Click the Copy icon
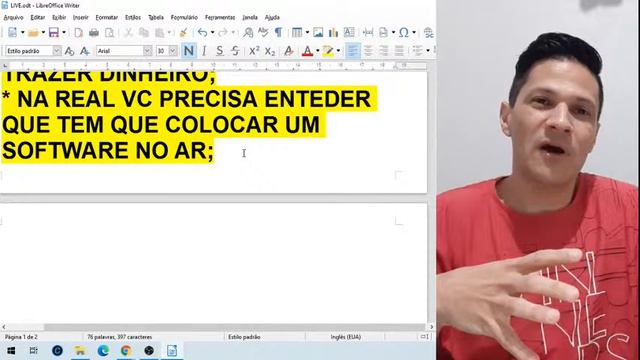 click(x=144, y=32)
